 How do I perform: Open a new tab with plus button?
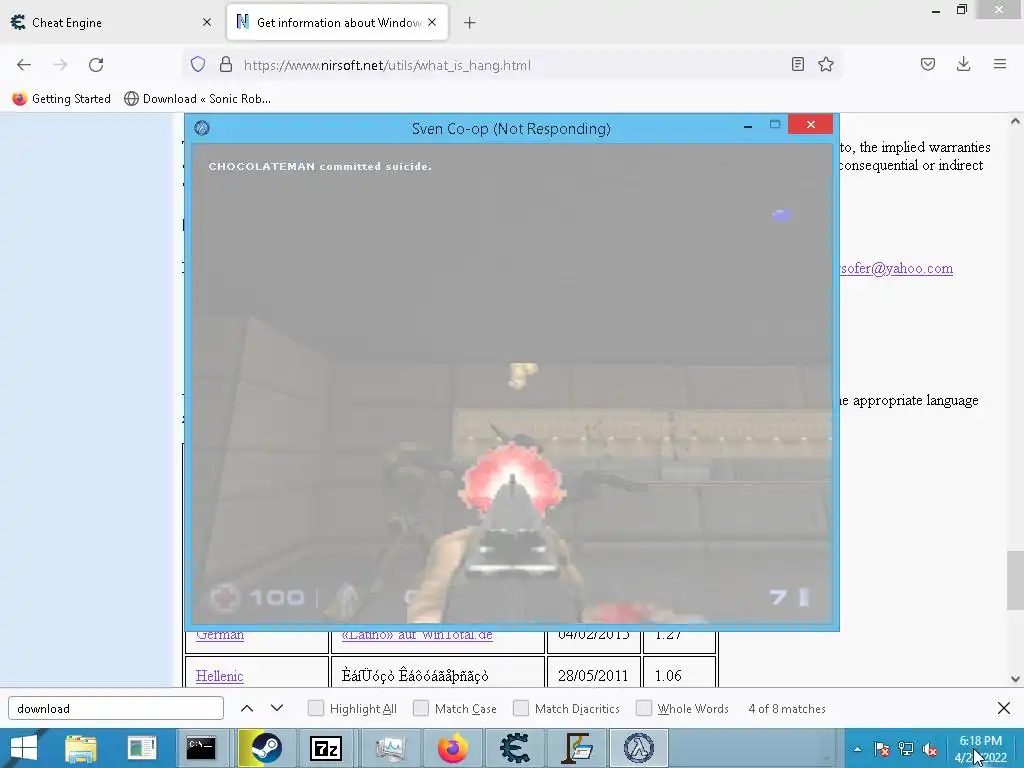(x=470, y=23)
